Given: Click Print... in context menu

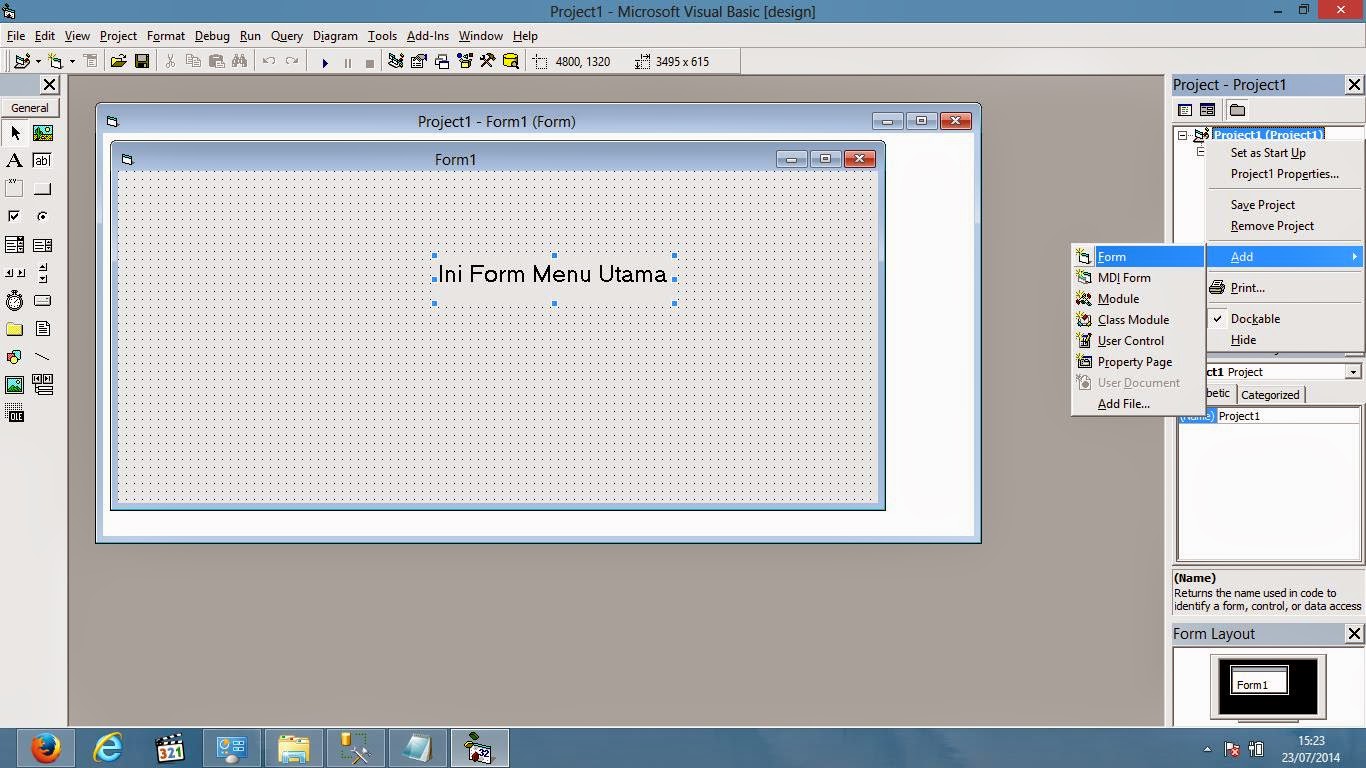Looking at the screenshot, I should coord(1285,288).
